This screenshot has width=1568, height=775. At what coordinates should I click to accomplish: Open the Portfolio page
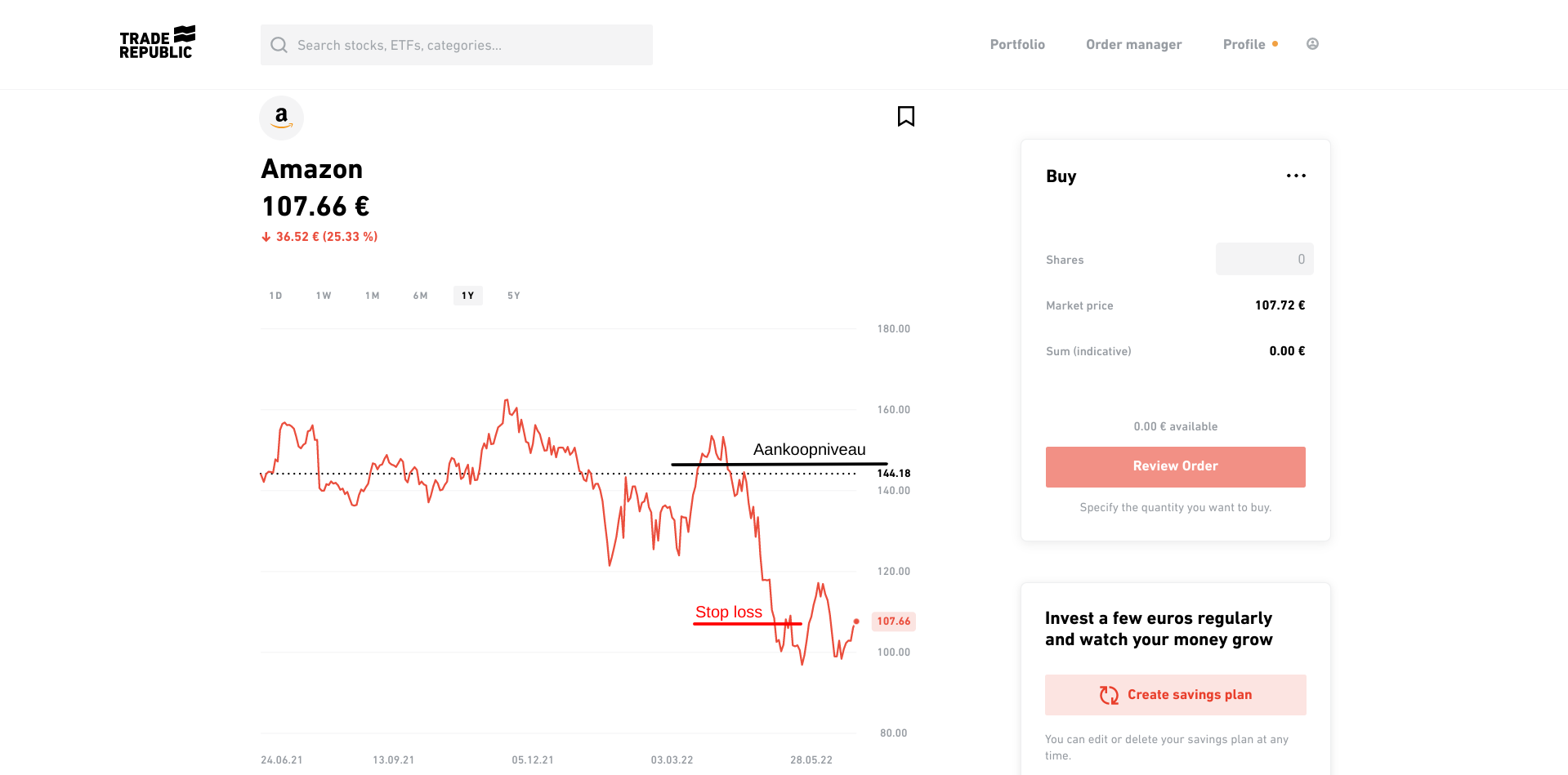coord(1017,44)
